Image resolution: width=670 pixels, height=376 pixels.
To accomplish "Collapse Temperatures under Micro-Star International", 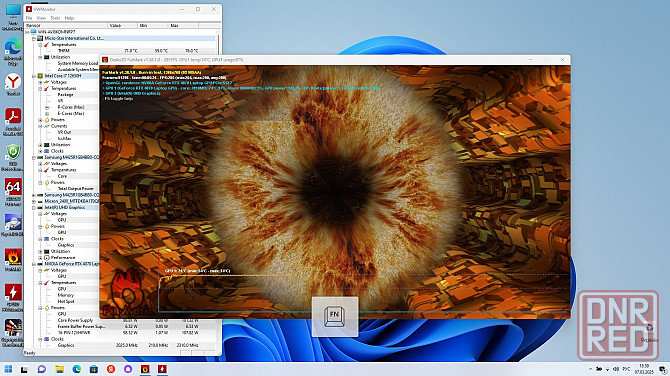I will click(x=40, y=44).
